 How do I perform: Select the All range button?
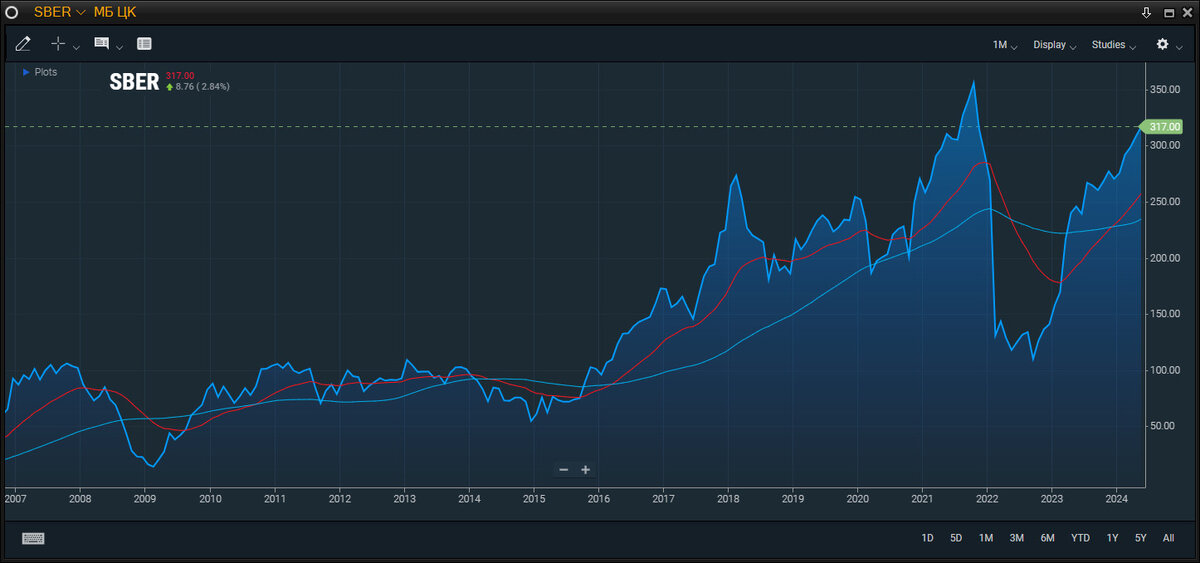pos(1168,538)
